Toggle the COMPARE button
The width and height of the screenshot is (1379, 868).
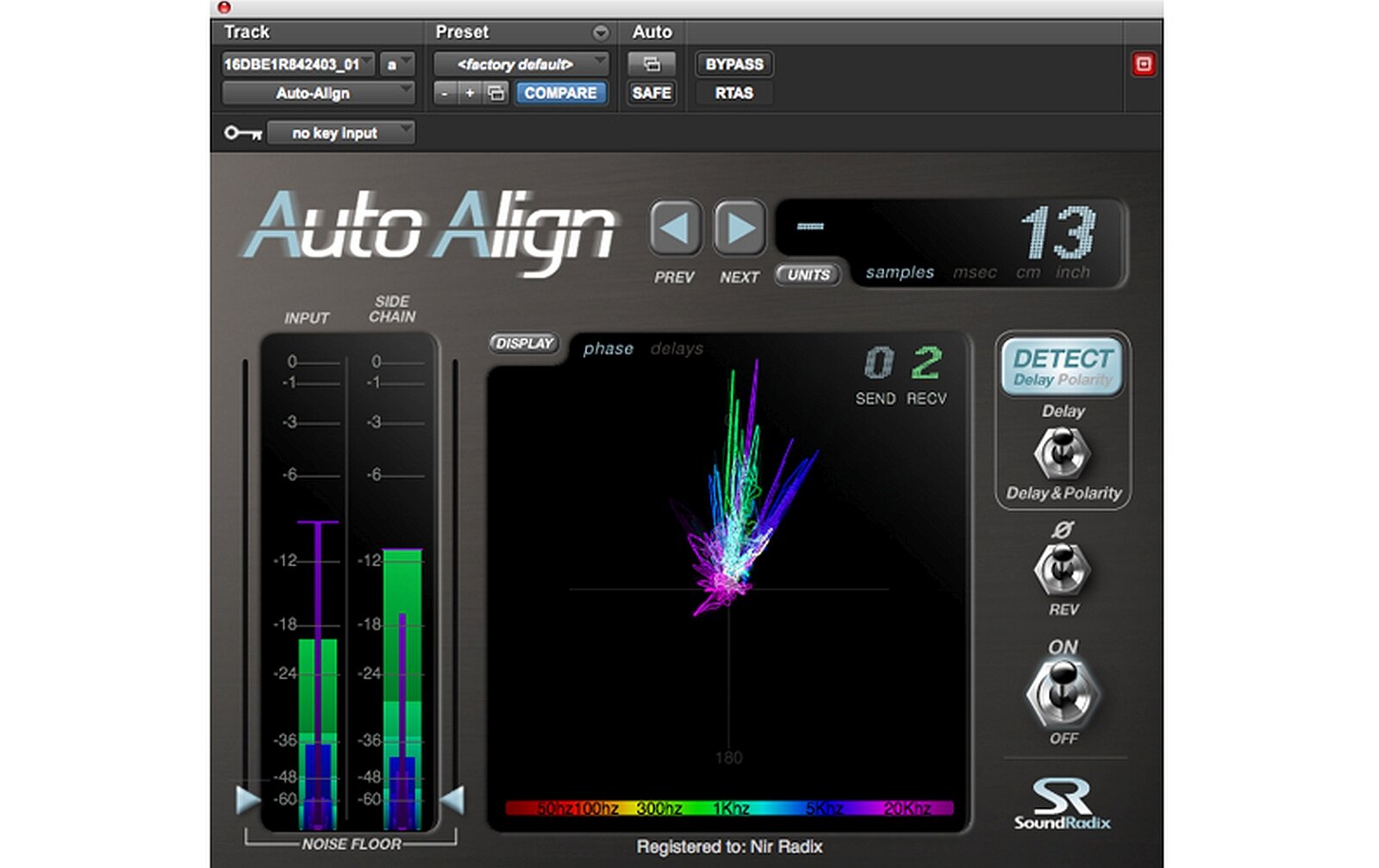point(560,92)
